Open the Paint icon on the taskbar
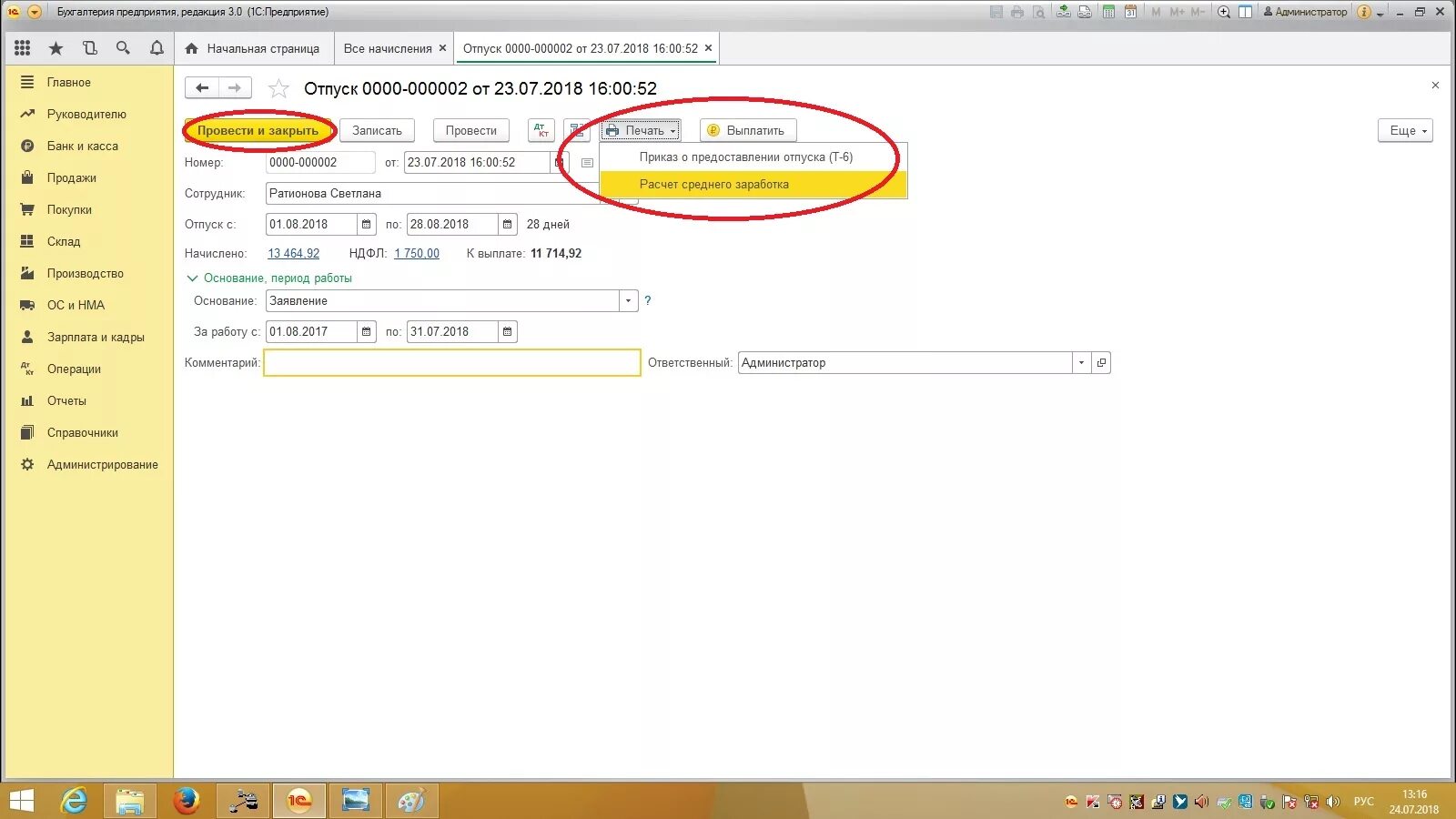 [411, 801]
